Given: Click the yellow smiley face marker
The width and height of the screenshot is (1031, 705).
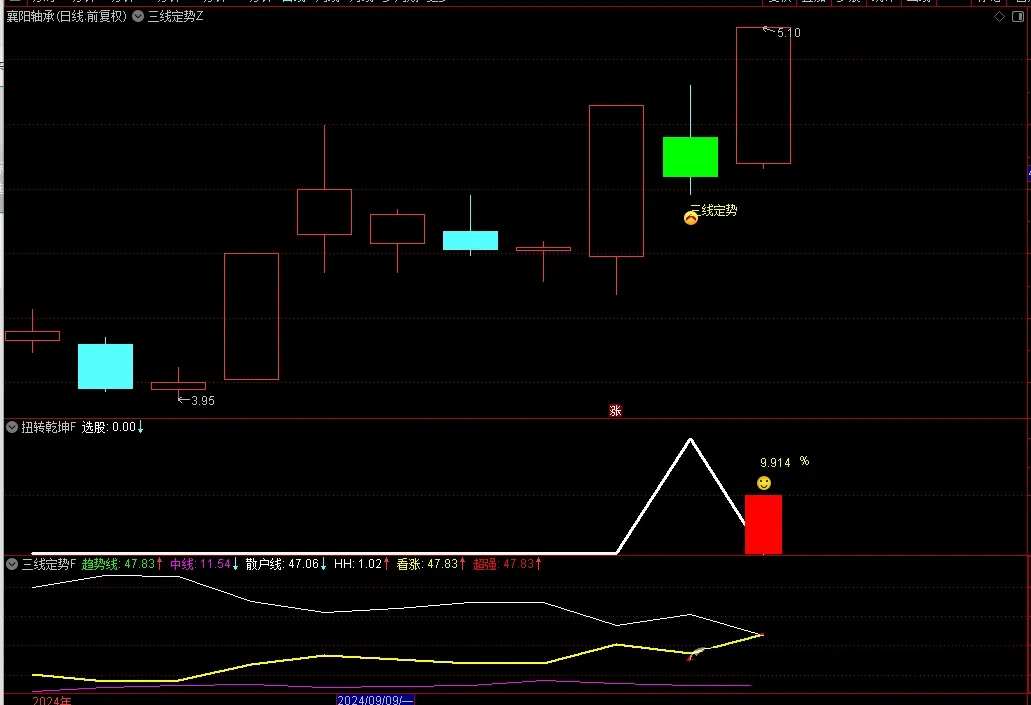Looking at the screenshot, I should coord(764,483).
